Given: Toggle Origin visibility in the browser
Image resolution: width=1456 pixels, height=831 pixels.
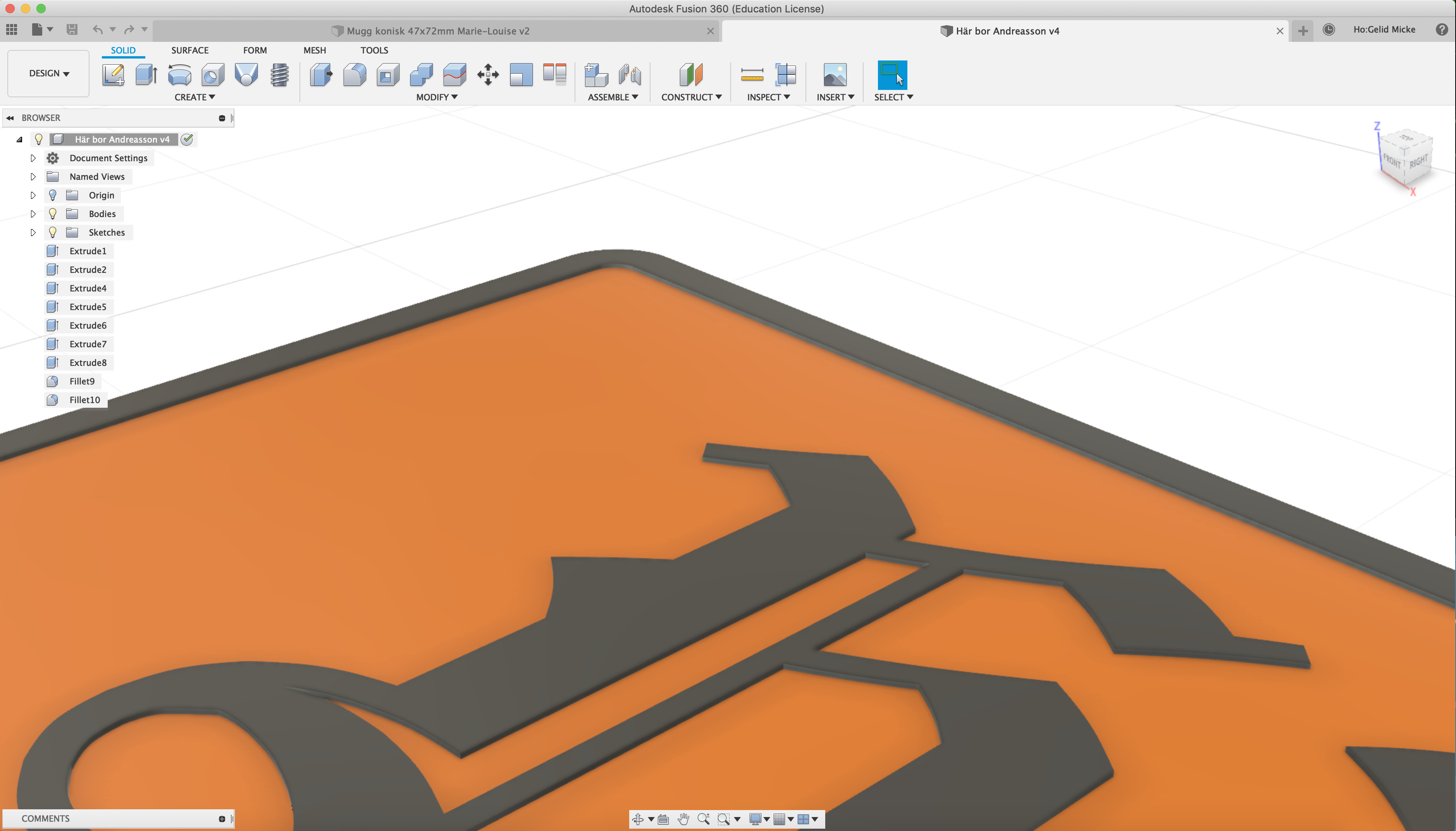Looking at the screenshot, I should point(53,195).
